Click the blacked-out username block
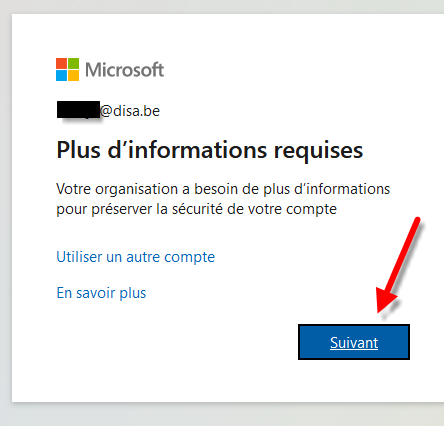444x426 pixels. pyautogui.click(x=78, y=110)
